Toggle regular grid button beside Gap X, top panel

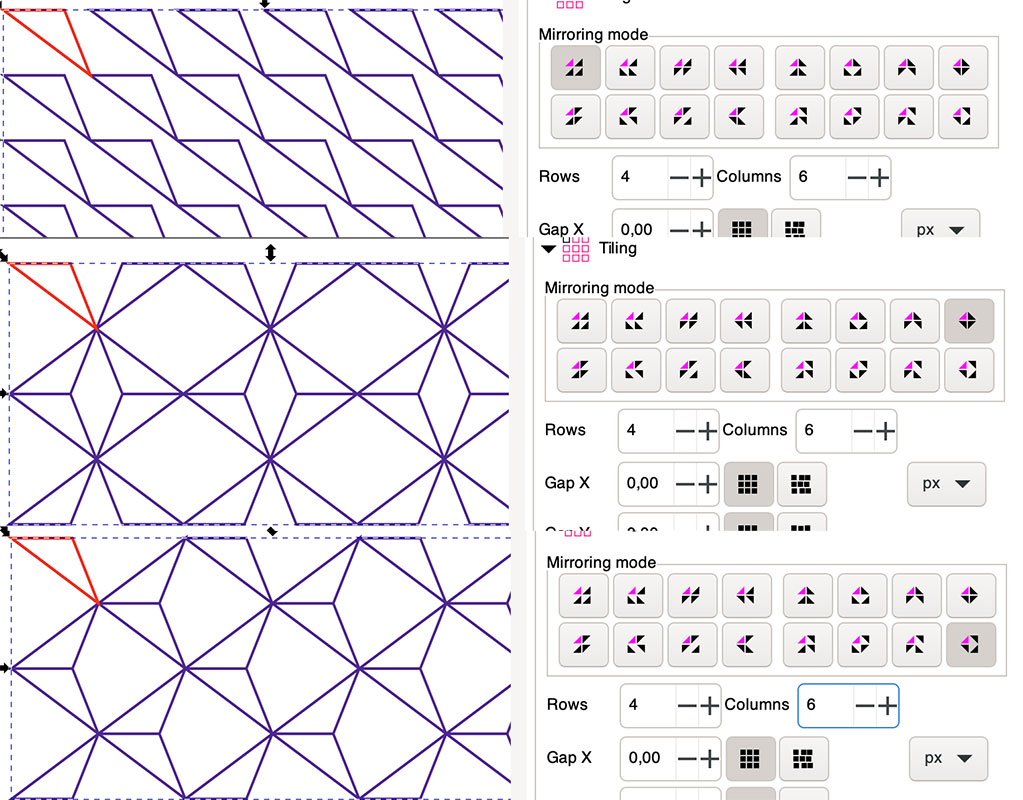(742, 224)
